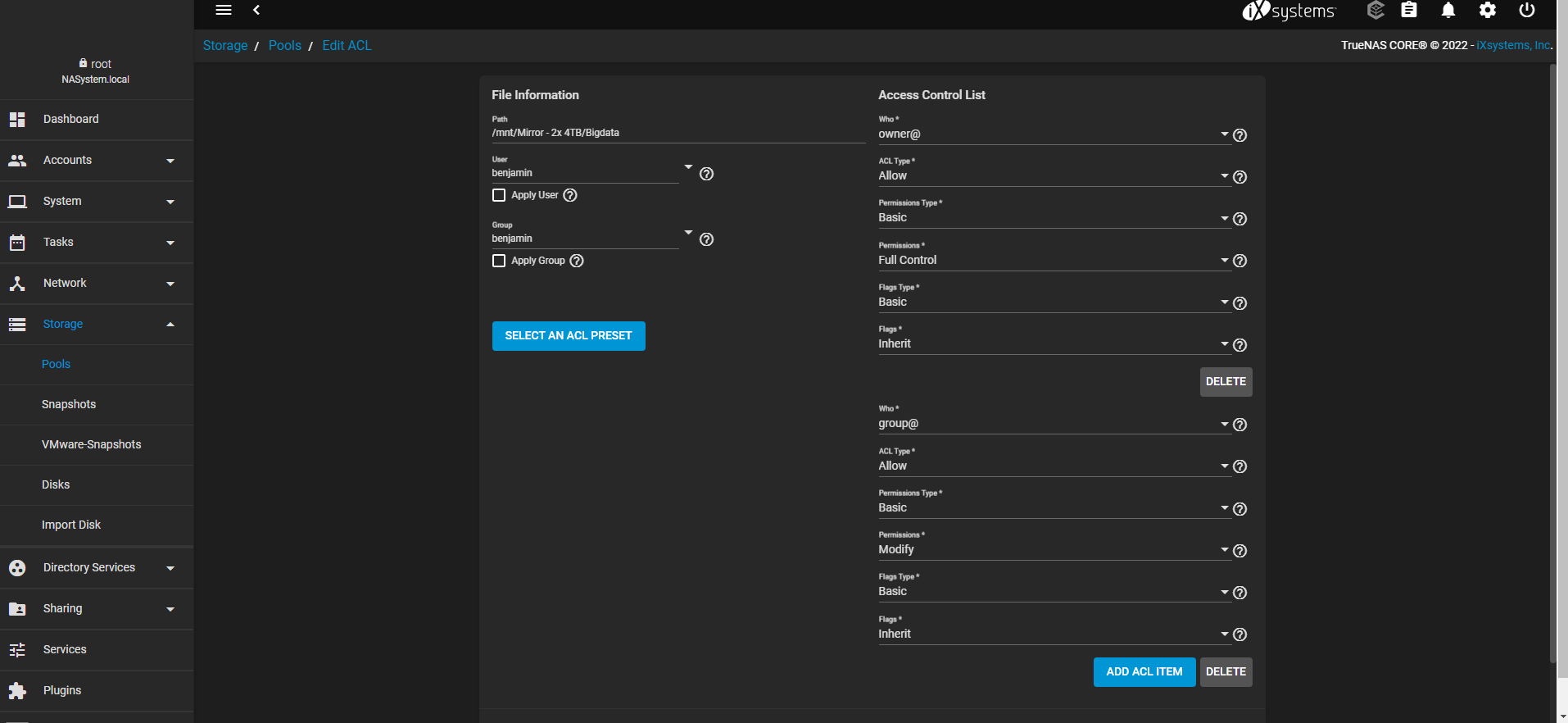Open help tooltip for Apply User
The width and height of the screenshot is (1568, 723).
[x=570, y=195]
